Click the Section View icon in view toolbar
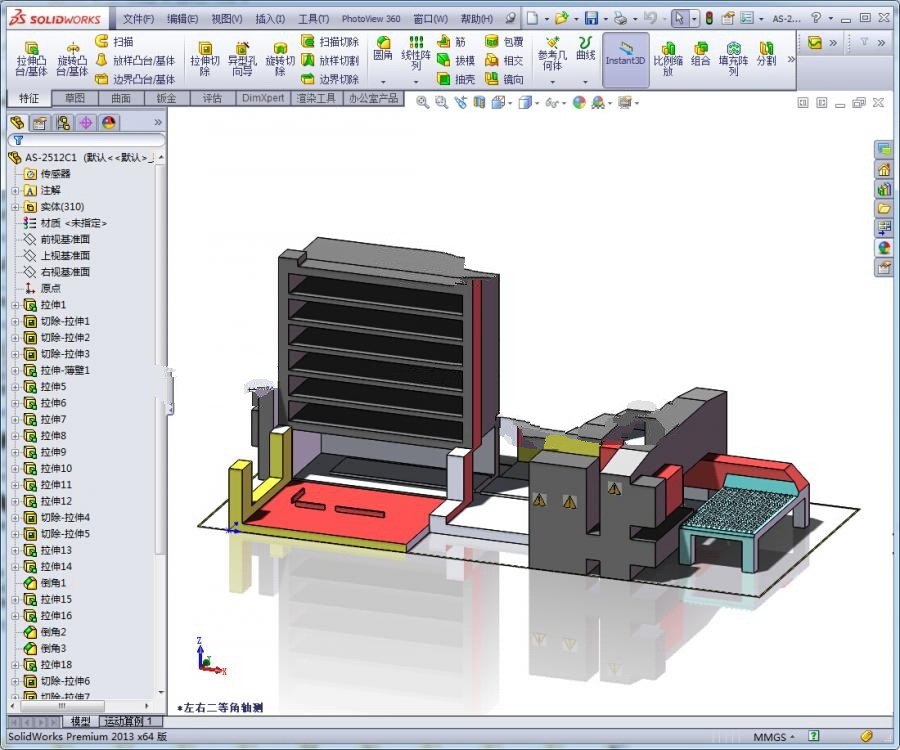This screenshot has width=900, height=750. click(x=479, y=103)
